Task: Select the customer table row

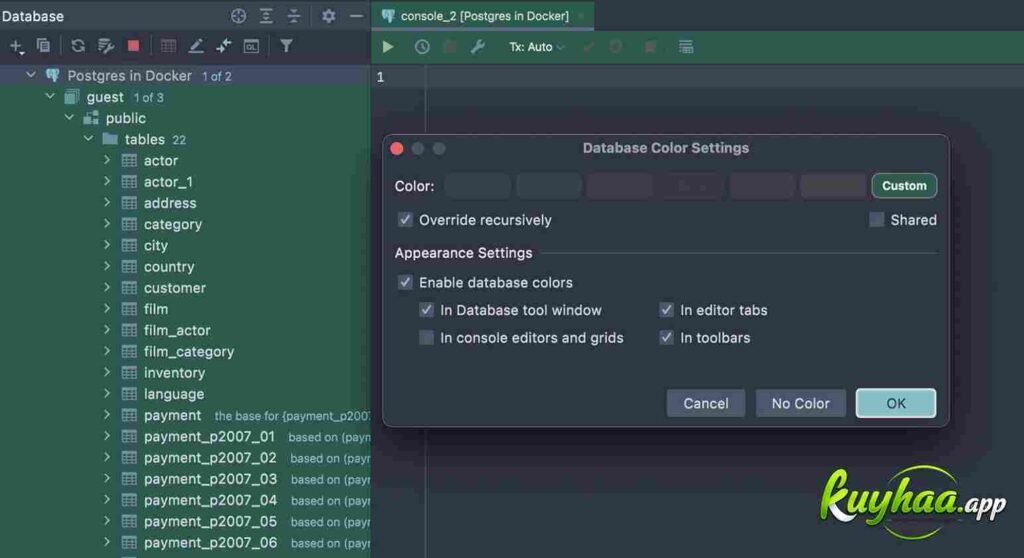Action: (185, 287)
